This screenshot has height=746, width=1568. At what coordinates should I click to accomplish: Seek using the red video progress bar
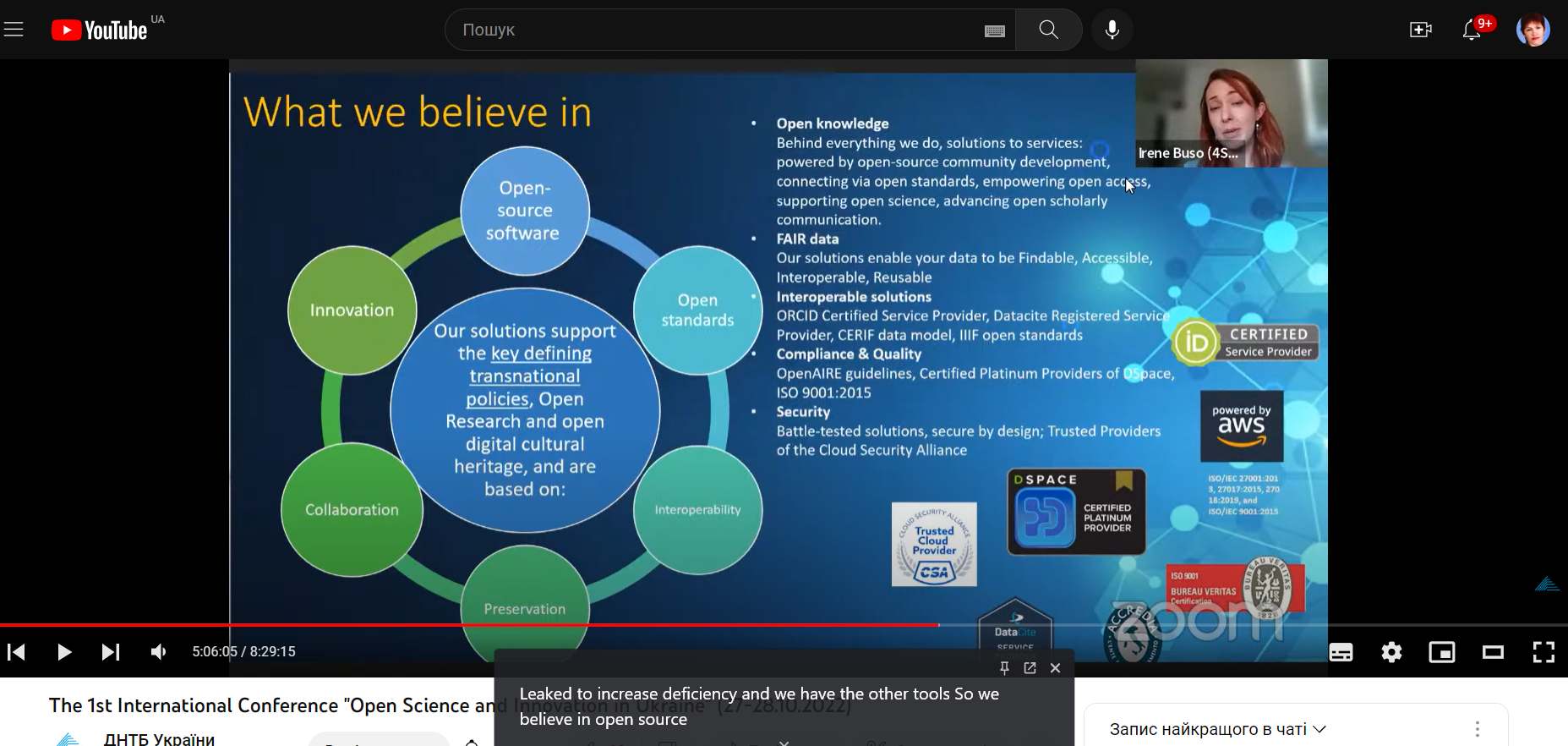pos(469,625)
